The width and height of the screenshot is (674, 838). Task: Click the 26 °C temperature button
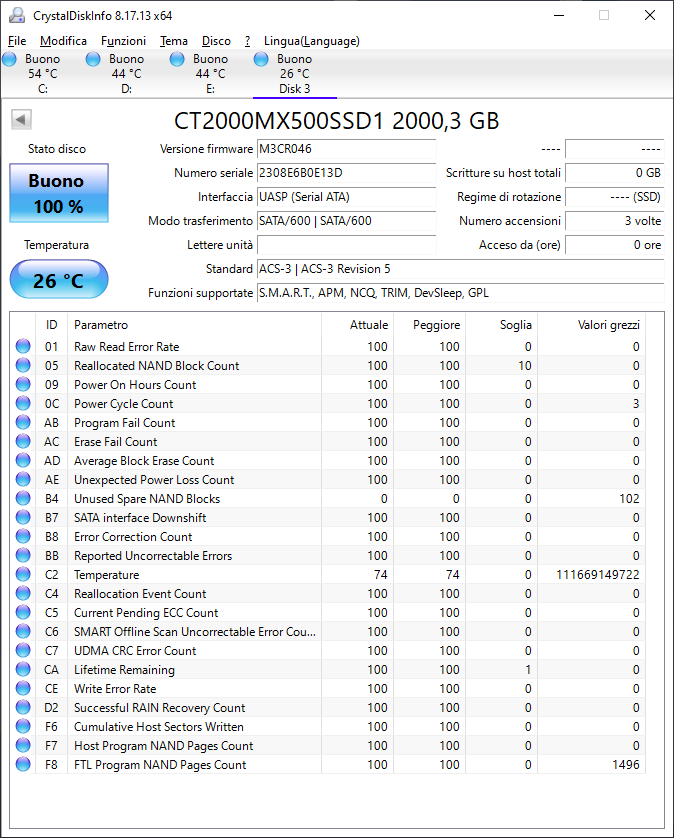pos(59,280)
